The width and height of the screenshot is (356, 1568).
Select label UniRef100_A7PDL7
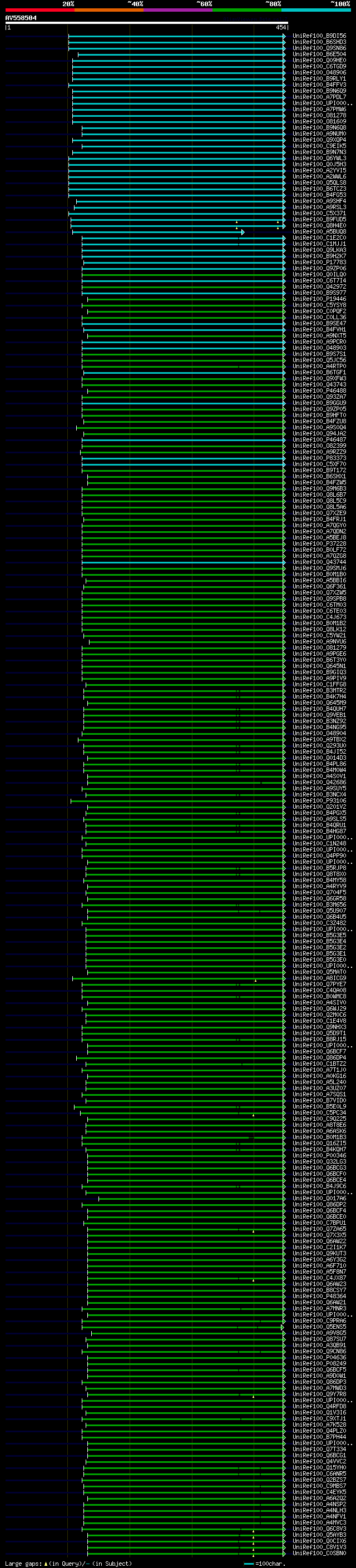319,97
